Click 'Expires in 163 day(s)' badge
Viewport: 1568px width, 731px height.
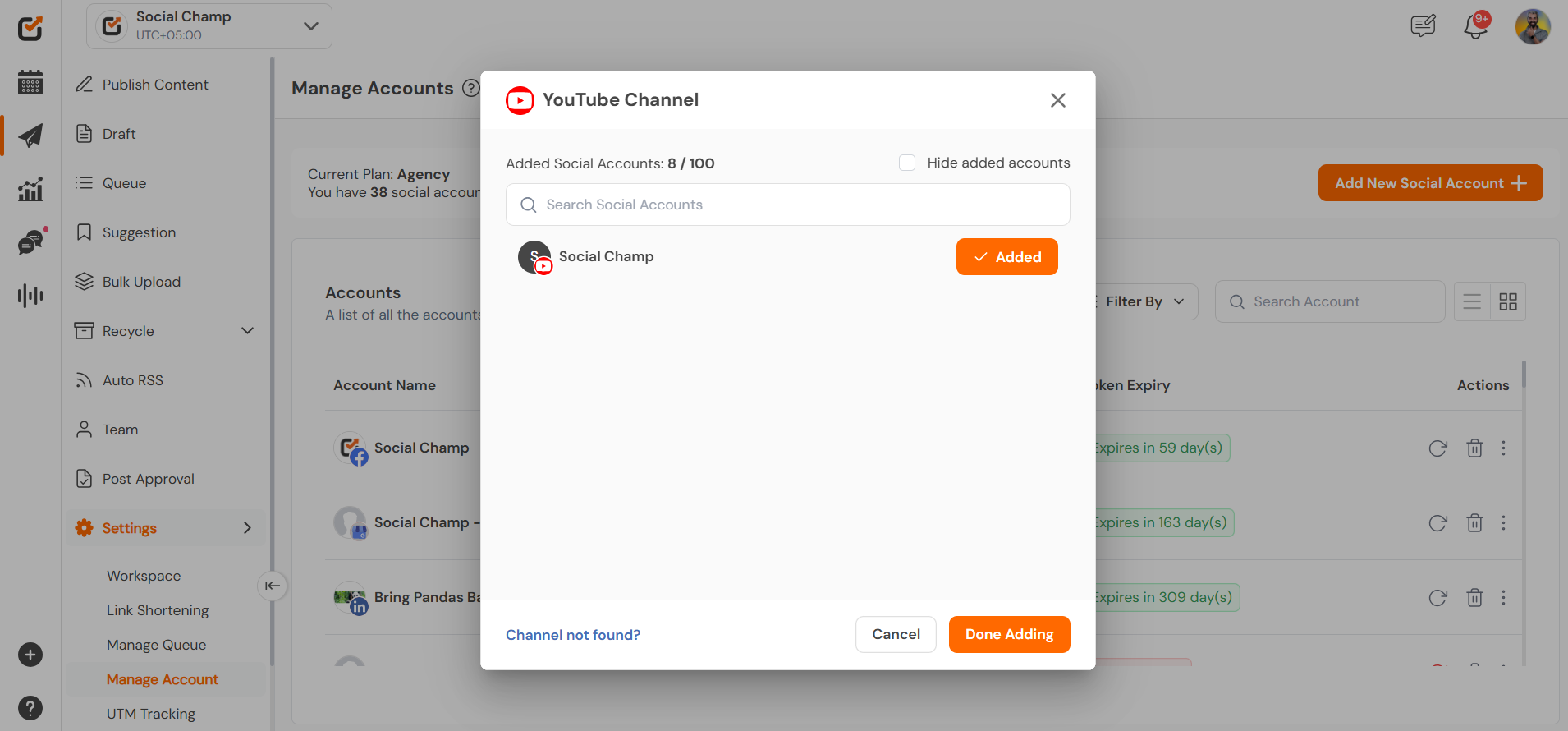click(1162, 523)
